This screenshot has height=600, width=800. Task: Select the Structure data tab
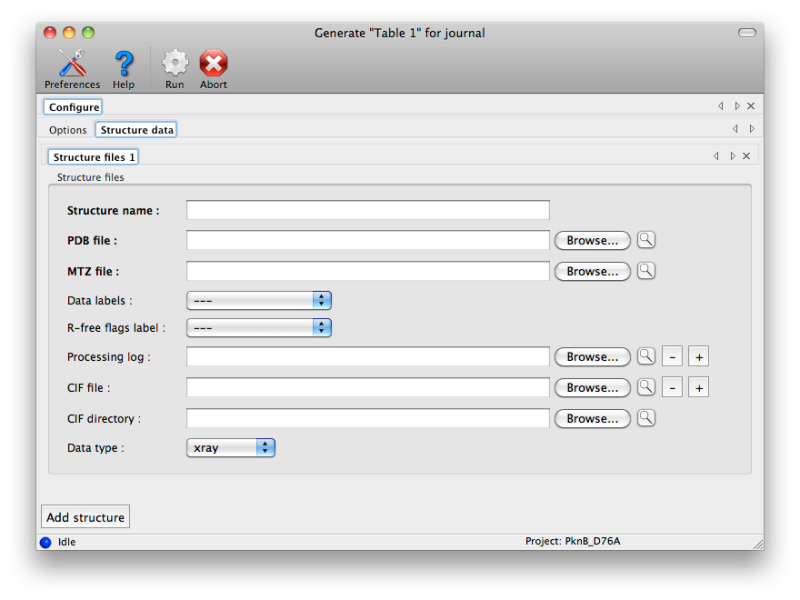[x=137, y=130]
